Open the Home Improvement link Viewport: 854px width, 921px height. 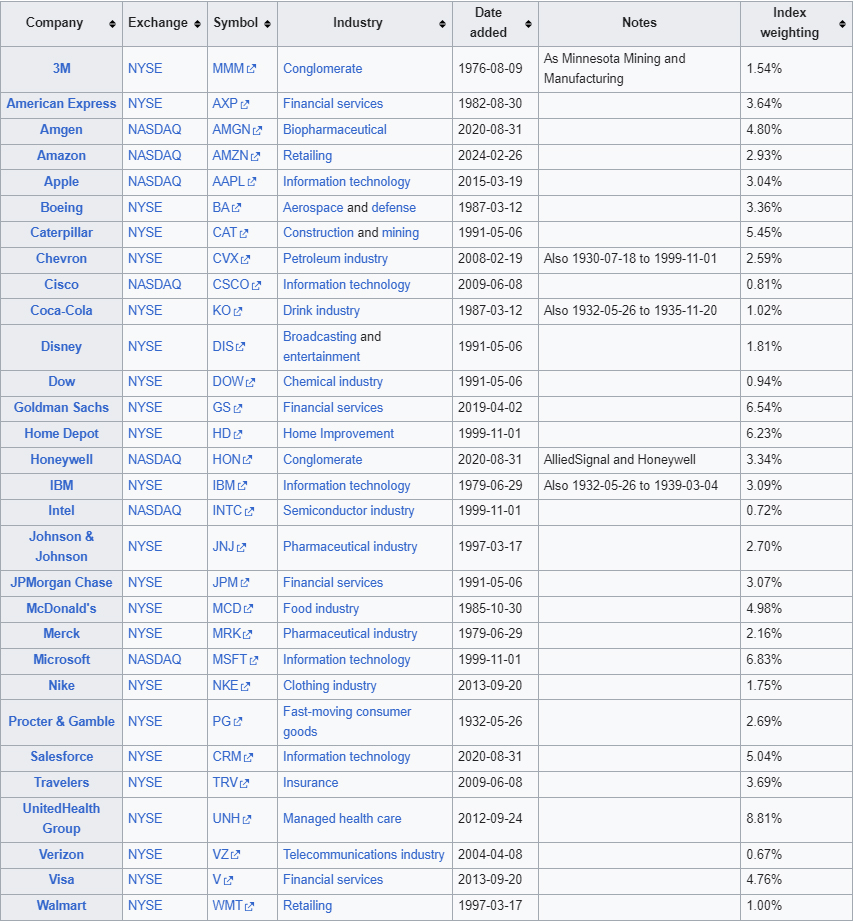coord(338,433)
